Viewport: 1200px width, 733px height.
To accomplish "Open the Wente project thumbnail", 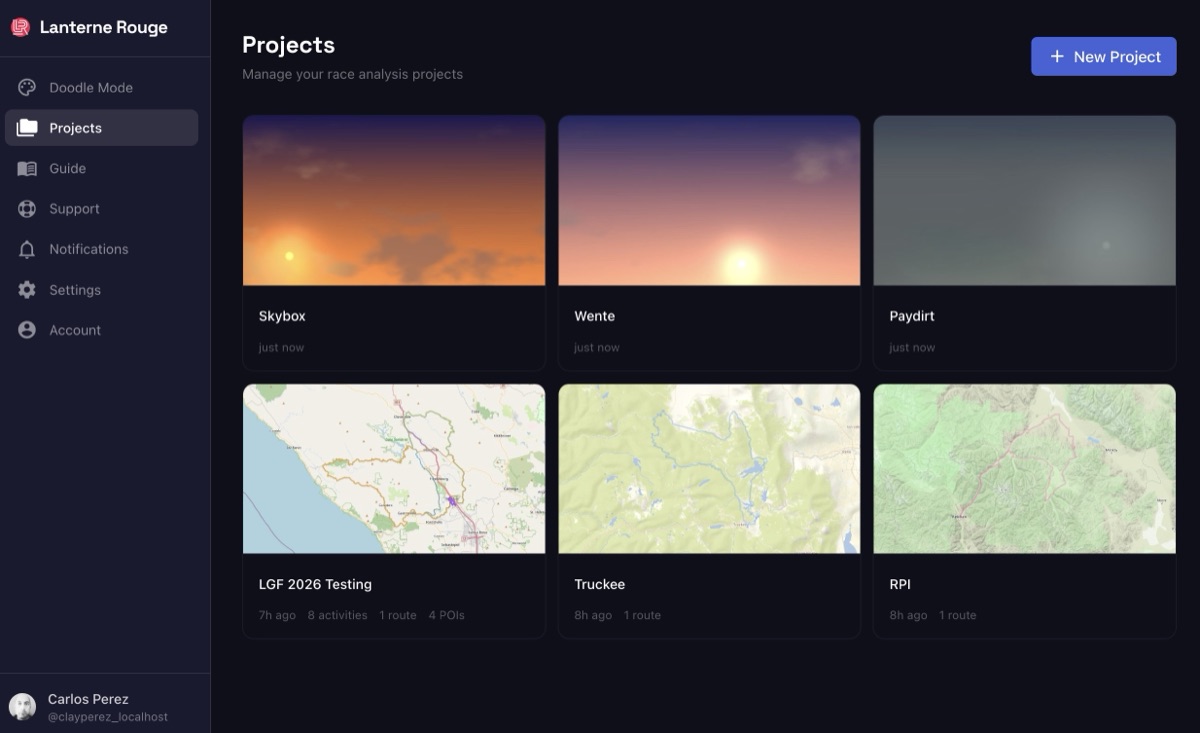I will pos(709,200).
